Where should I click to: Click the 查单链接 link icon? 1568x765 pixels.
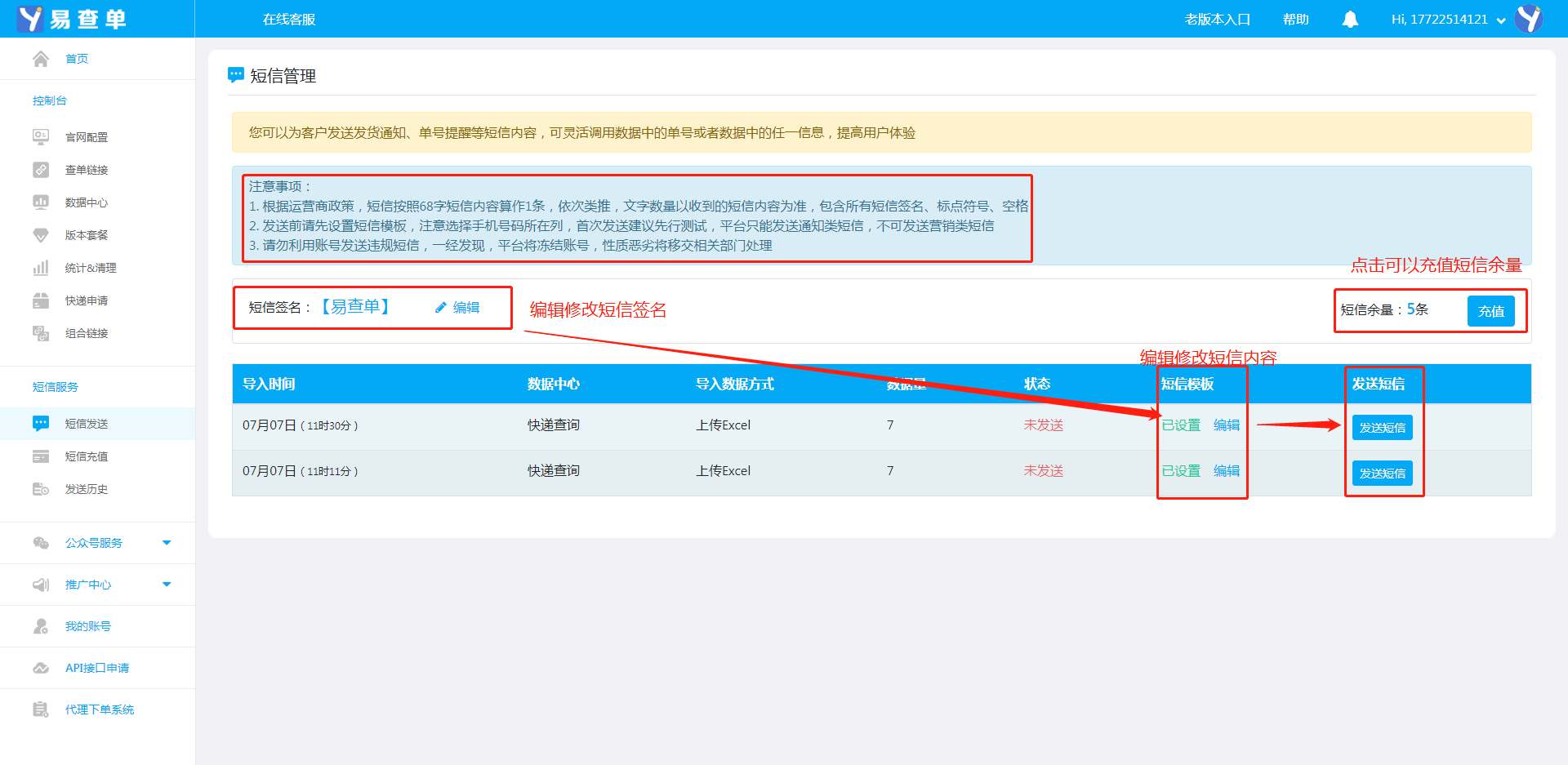(41, 170)
